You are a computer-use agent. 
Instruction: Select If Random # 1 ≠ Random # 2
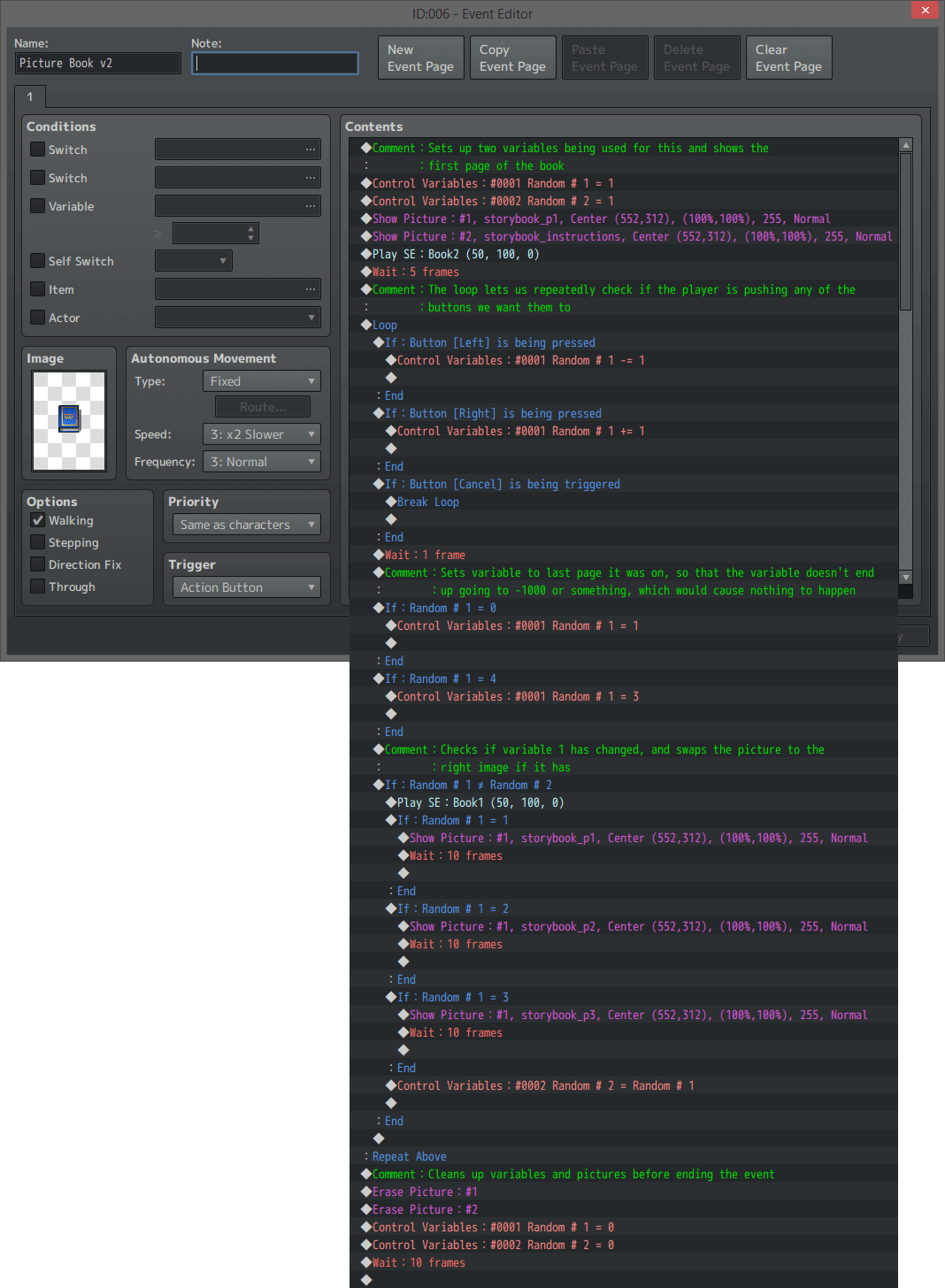click(624, 785)
